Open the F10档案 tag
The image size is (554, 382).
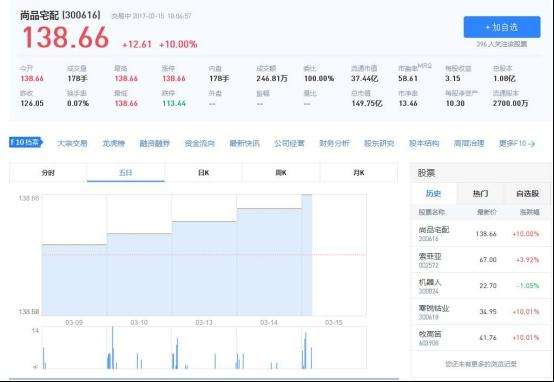(x=26, y=142)
